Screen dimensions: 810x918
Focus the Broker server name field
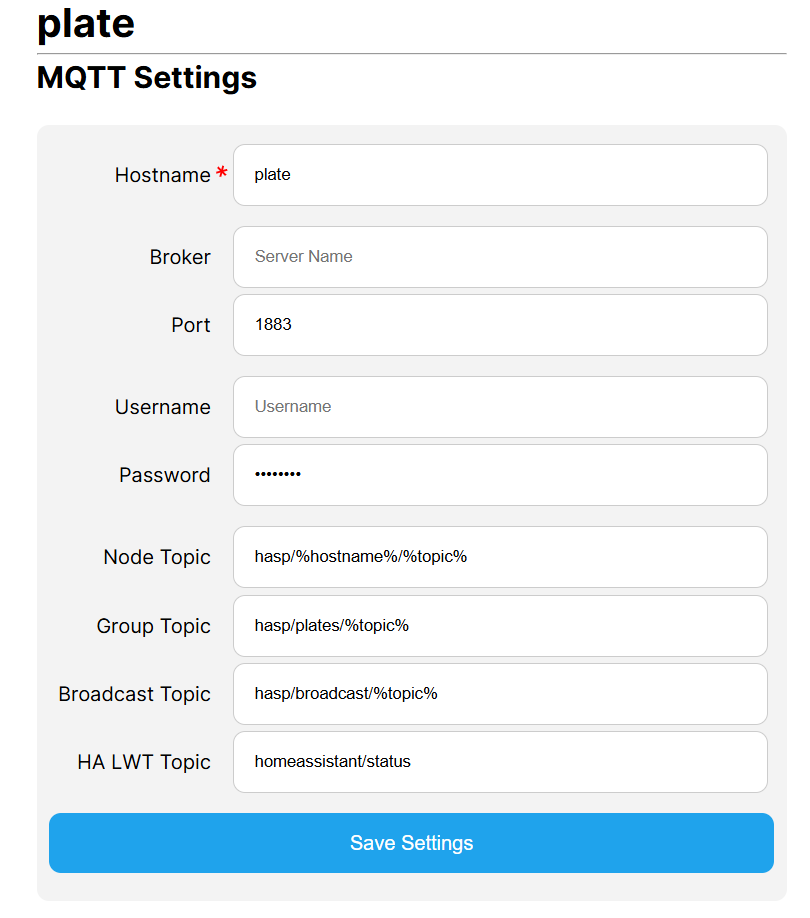[500, 257]
